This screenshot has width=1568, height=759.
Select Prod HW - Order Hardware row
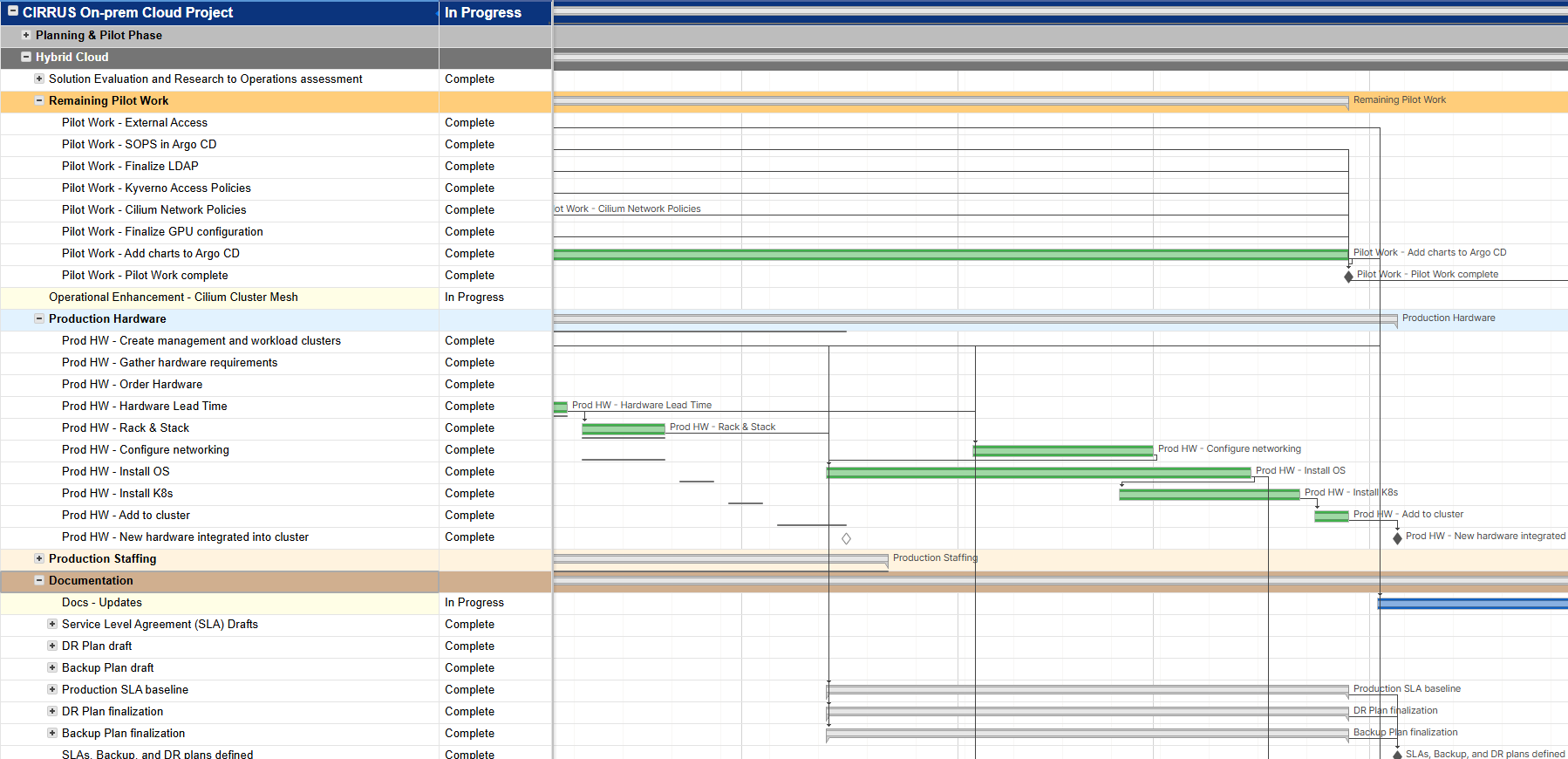click(x=132, y=385)
